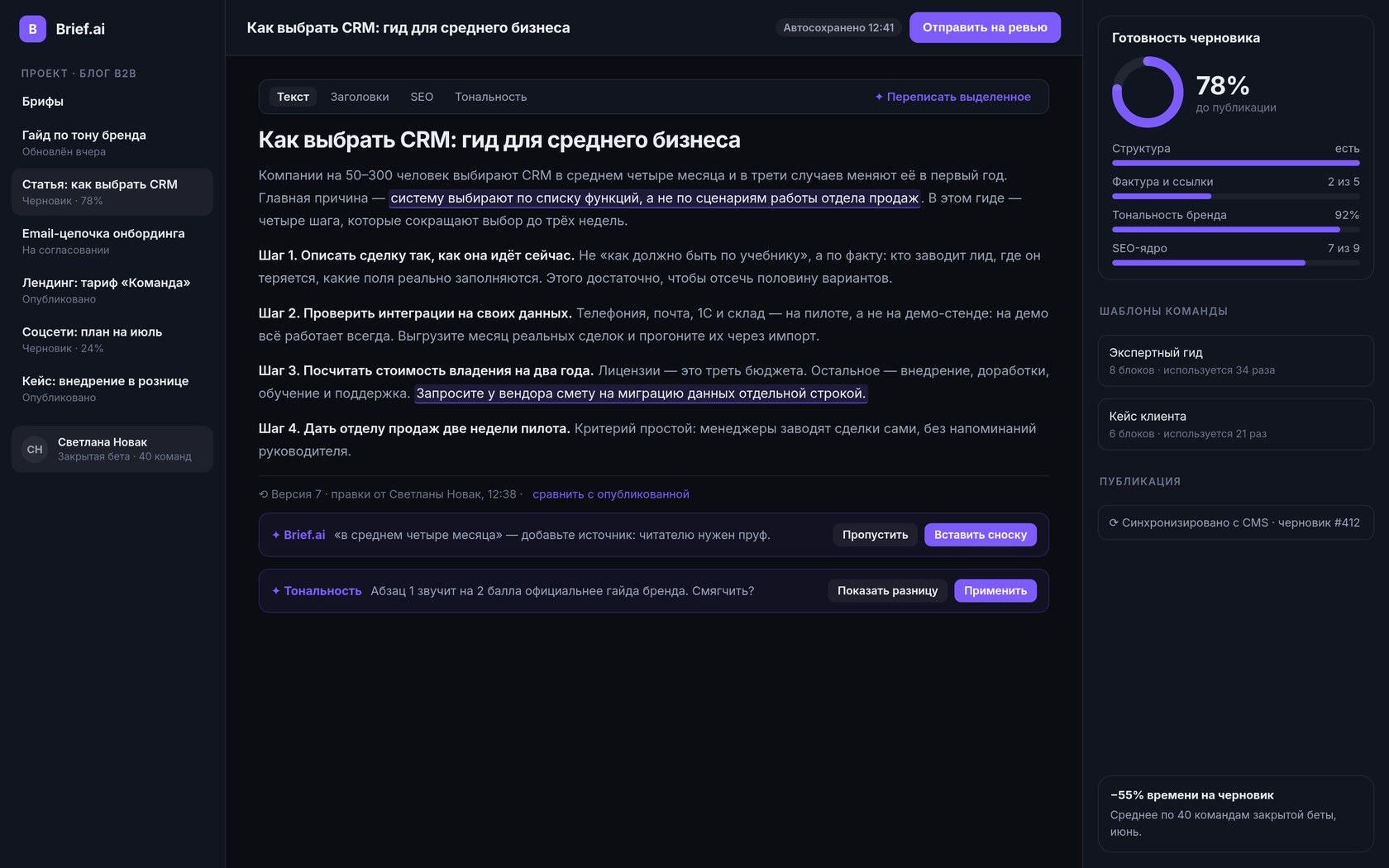Click the Структура progress bar
Viewport: 1389px width, 868px height.
click(x=1236, y=163)
